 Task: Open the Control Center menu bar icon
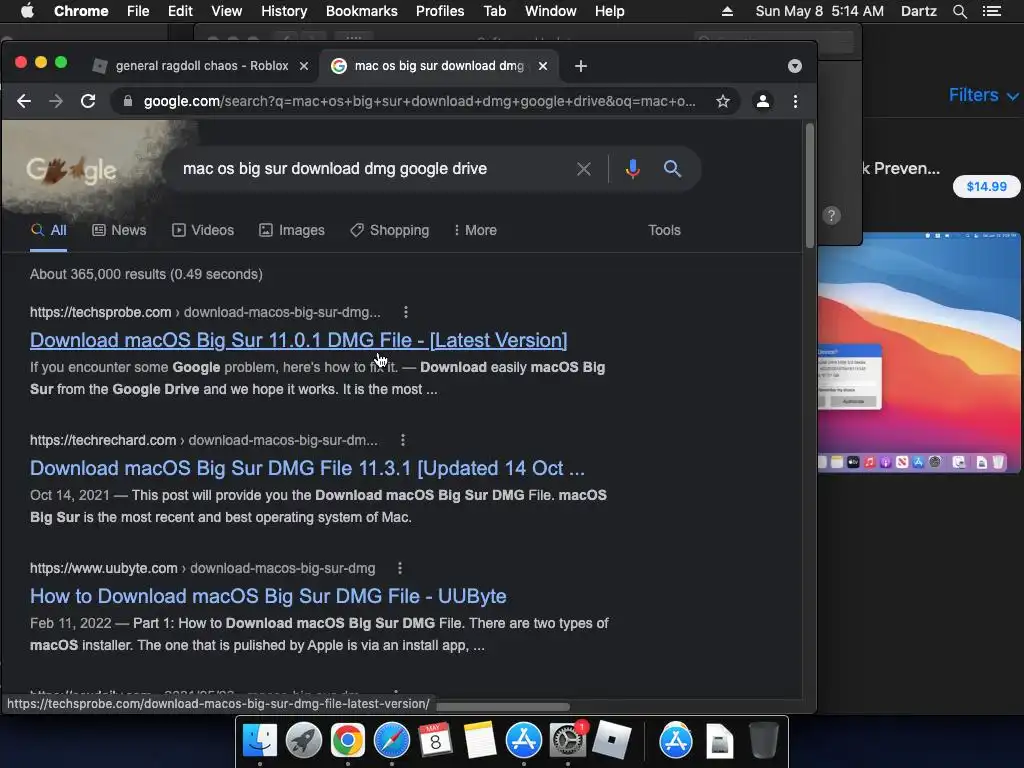992,11
